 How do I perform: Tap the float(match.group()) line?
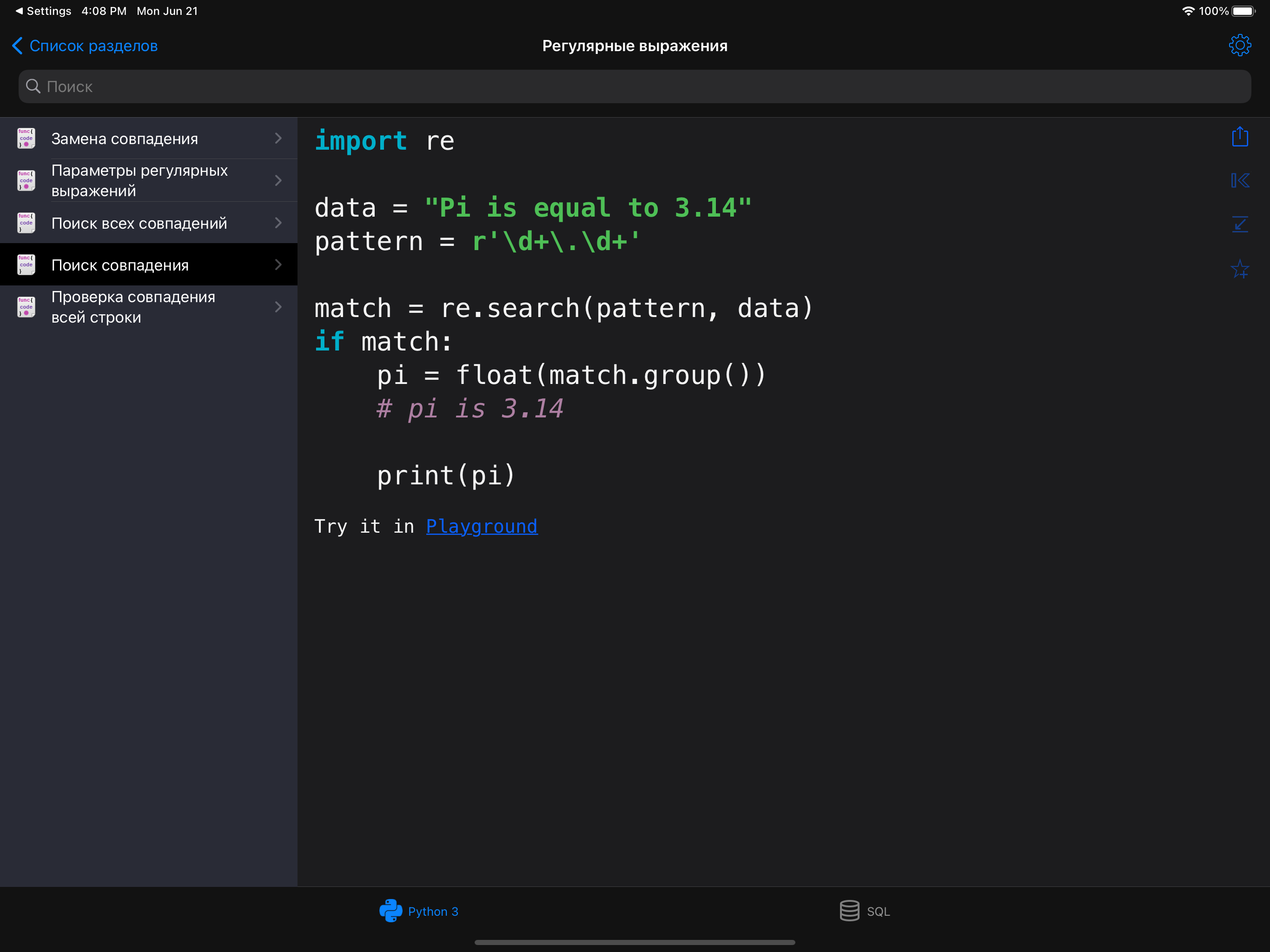(571, 376)
